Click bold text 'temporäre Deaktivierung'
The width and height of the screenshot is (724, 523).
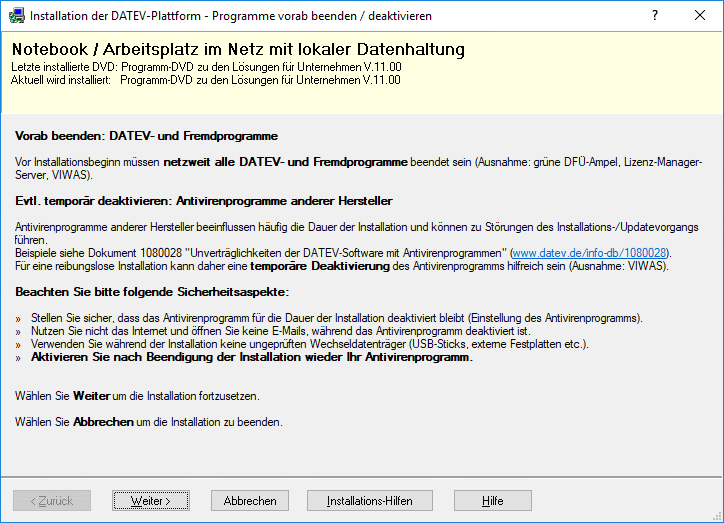click(x=320, y=266)
